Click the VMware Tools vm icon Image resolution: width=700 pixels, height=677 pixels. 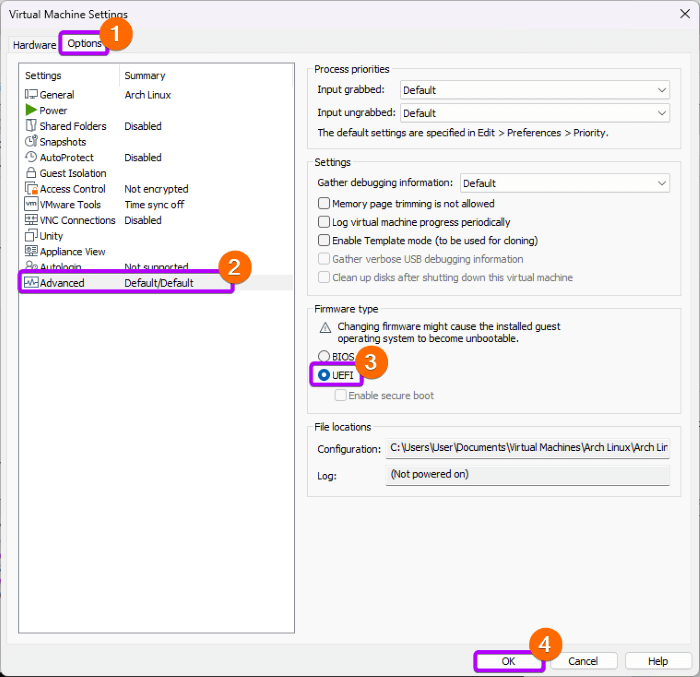coord(31,204)
